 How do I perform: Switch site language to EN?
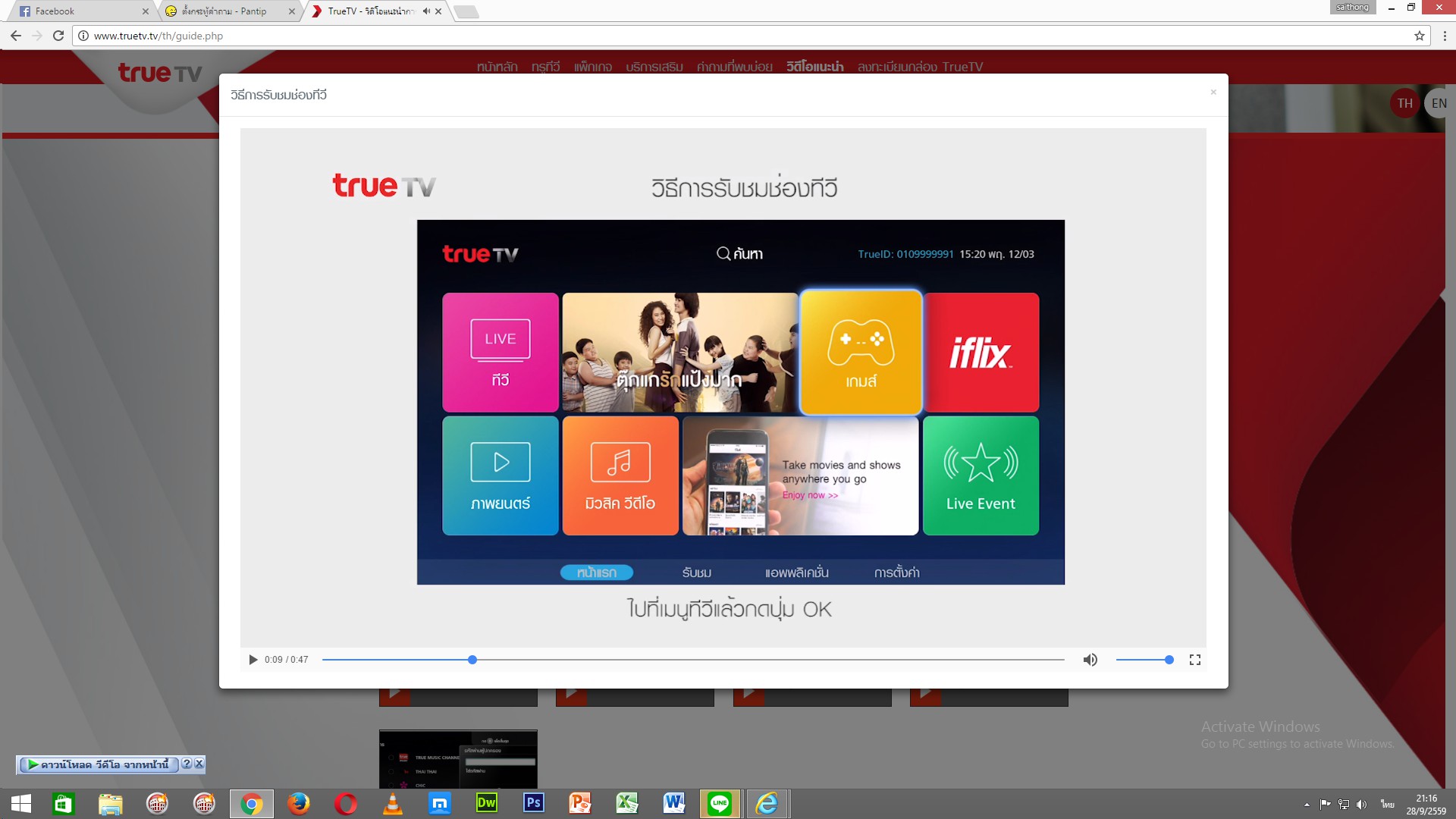1439,103
